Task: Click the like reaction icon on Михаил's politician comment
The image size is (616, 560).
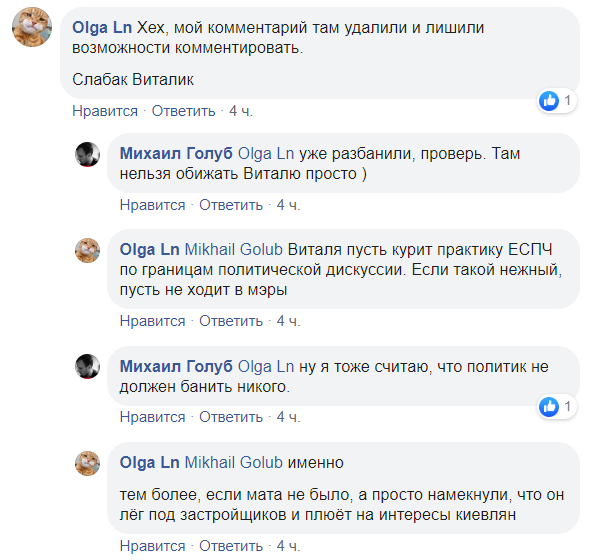Action: coord(549,407)
